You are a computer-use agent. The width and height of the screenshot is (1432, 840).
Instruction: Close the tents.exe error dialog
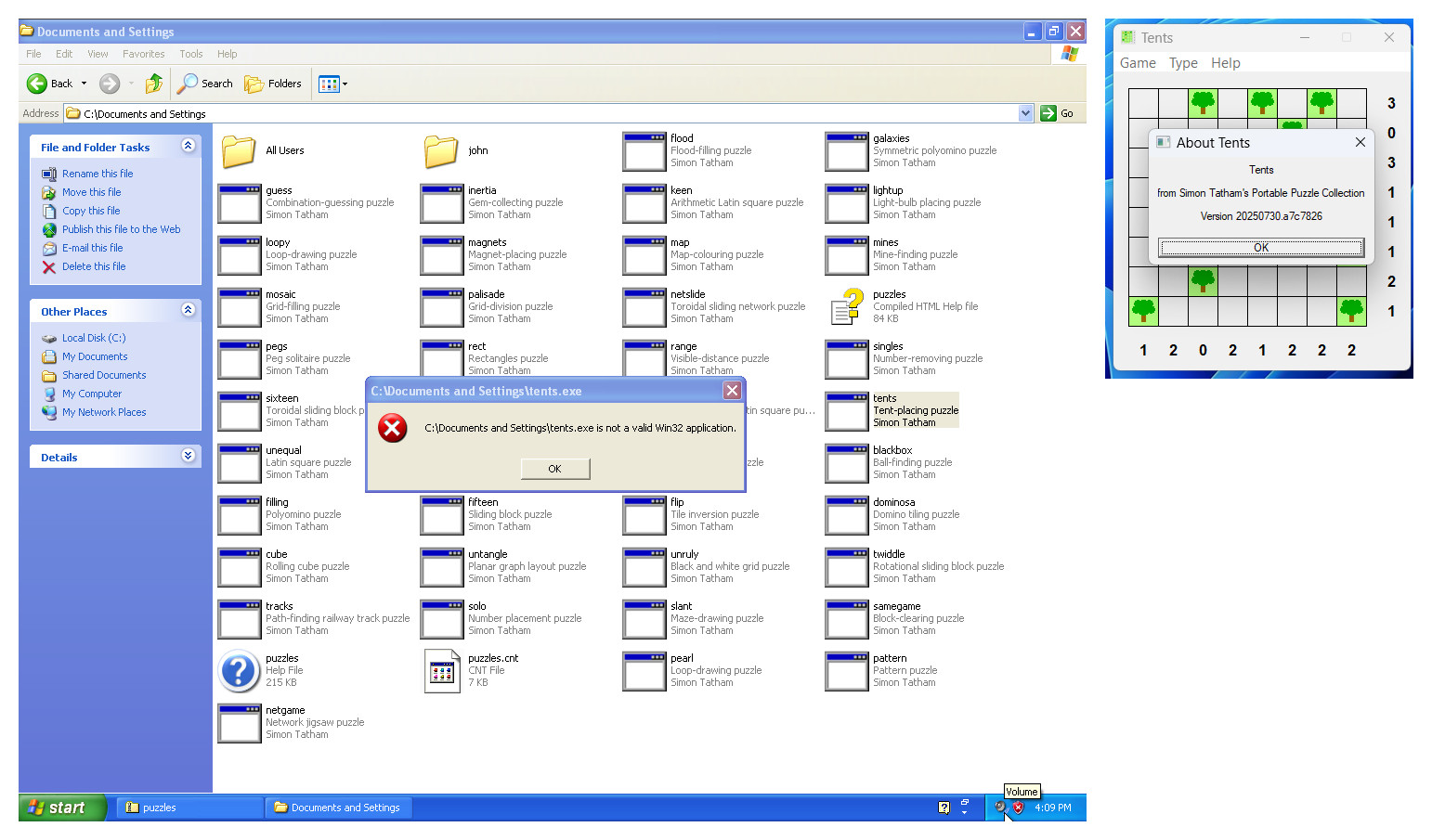point(732,391)
